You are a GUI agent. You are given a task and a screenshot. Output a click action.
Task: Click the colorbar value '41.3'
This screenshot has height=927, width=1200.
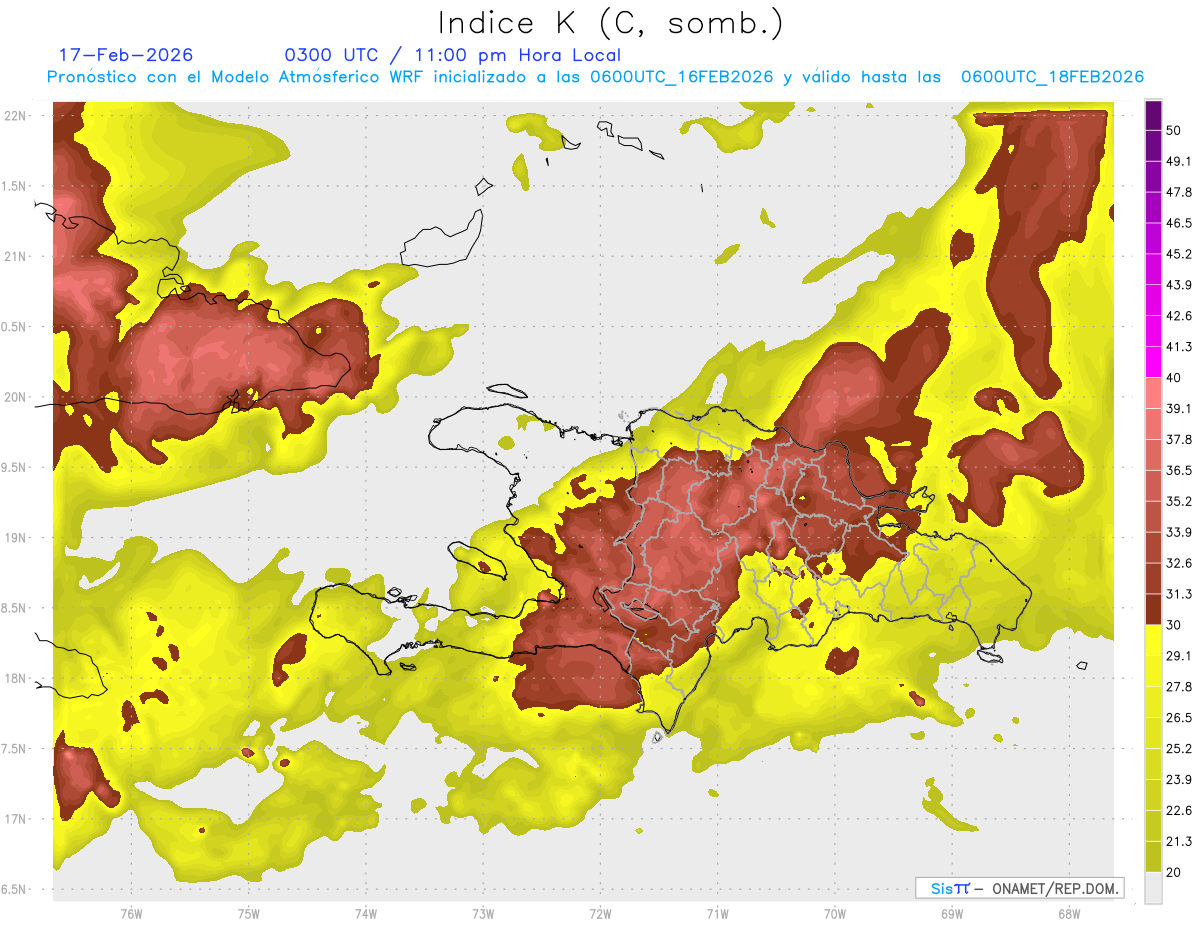tap(1179, 347)
